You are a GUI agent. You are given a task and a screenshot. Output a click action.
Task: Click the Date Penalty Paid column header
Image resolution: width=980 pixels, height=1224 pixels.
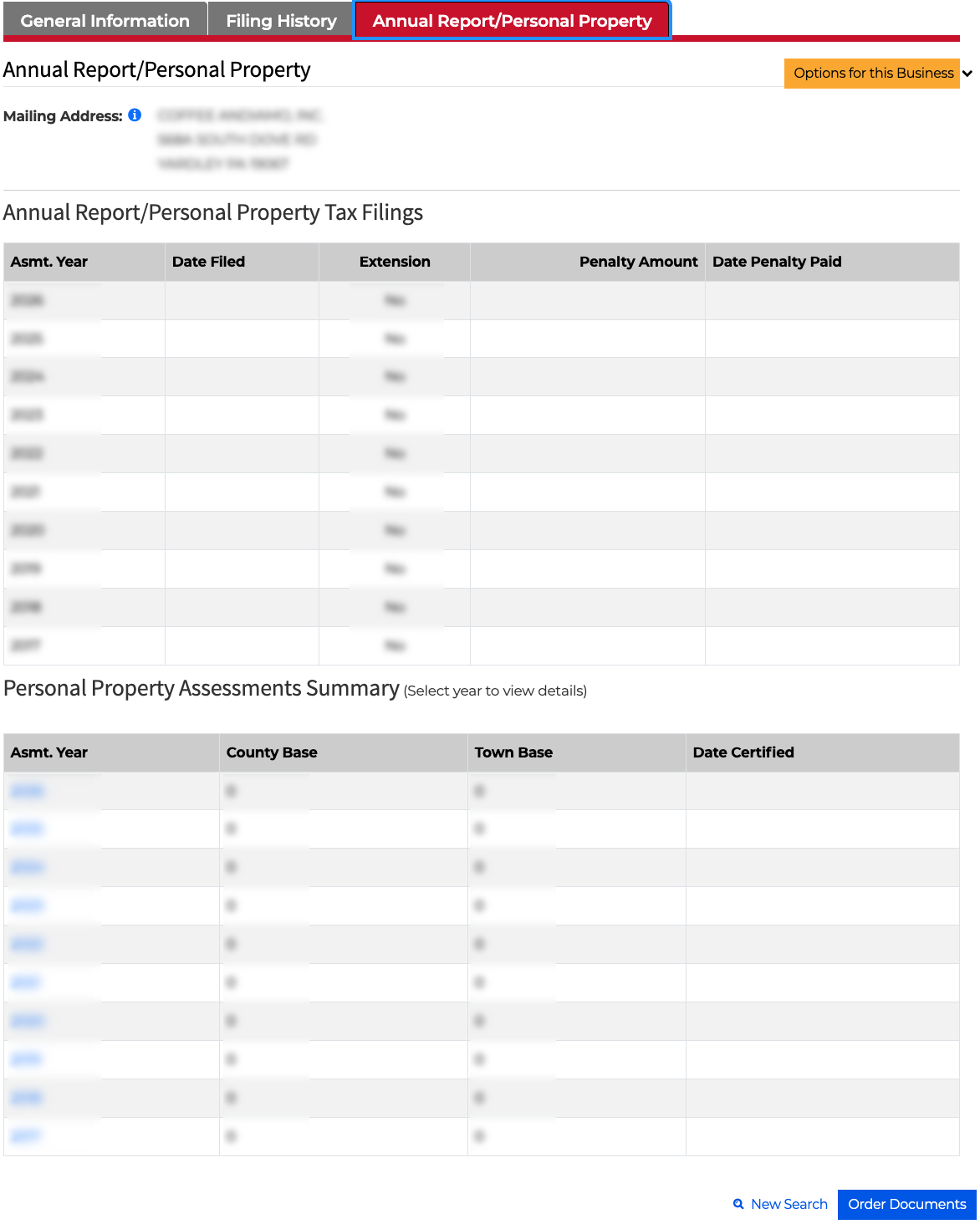(x=777, y=262)
